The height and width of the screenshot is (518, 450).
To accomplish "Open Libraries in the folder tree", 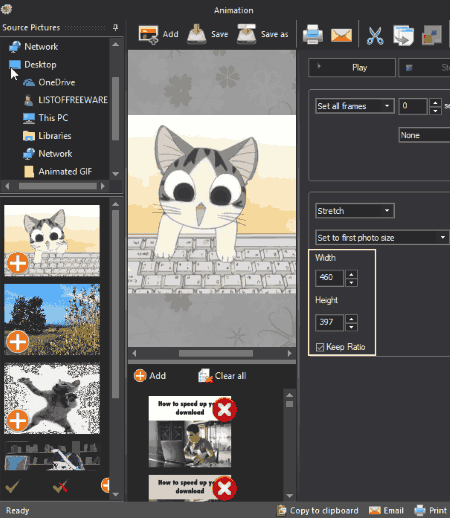I will (47, 136).
